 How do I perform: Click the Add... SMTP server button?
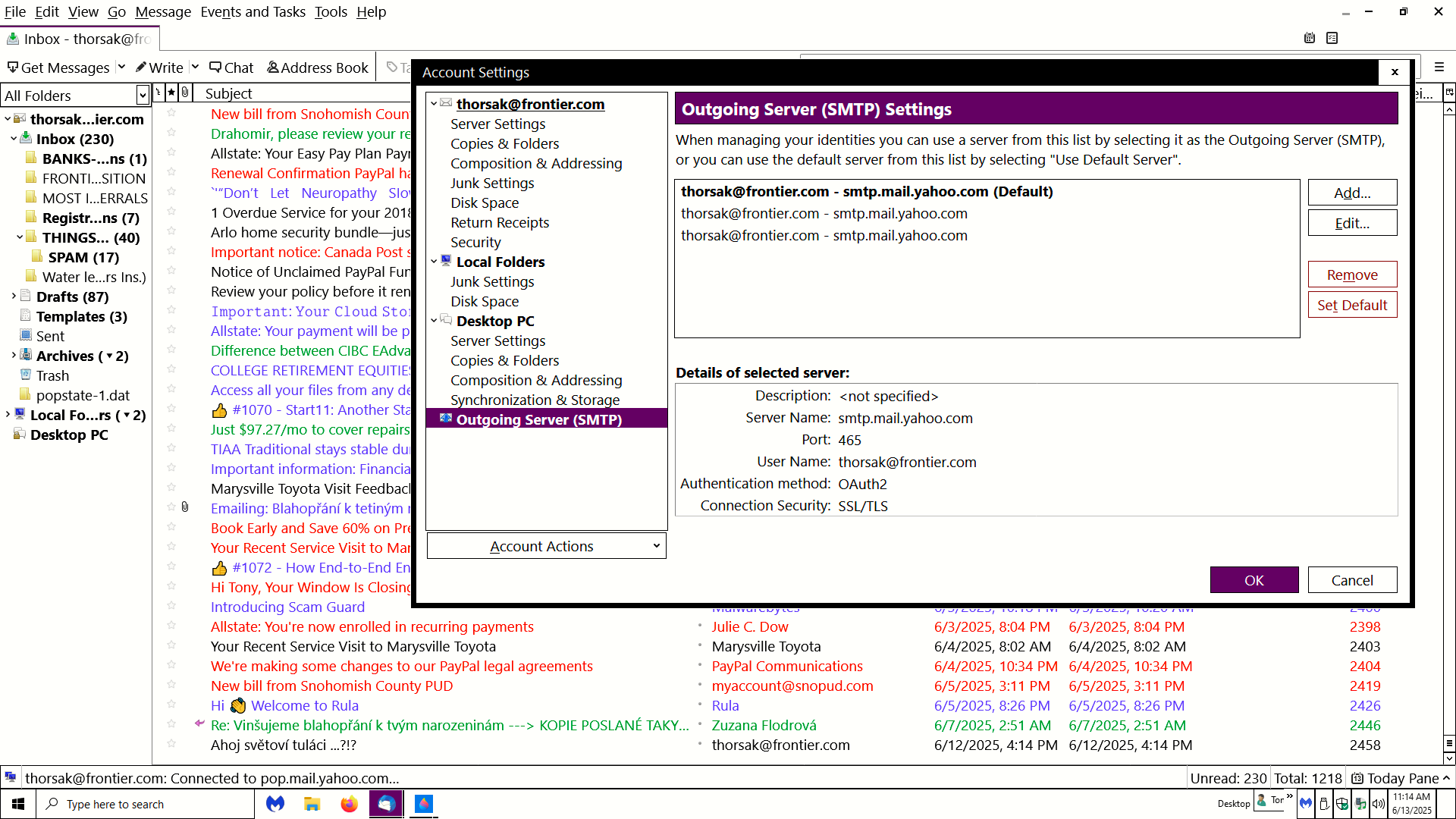click(x=1352, y=193)
